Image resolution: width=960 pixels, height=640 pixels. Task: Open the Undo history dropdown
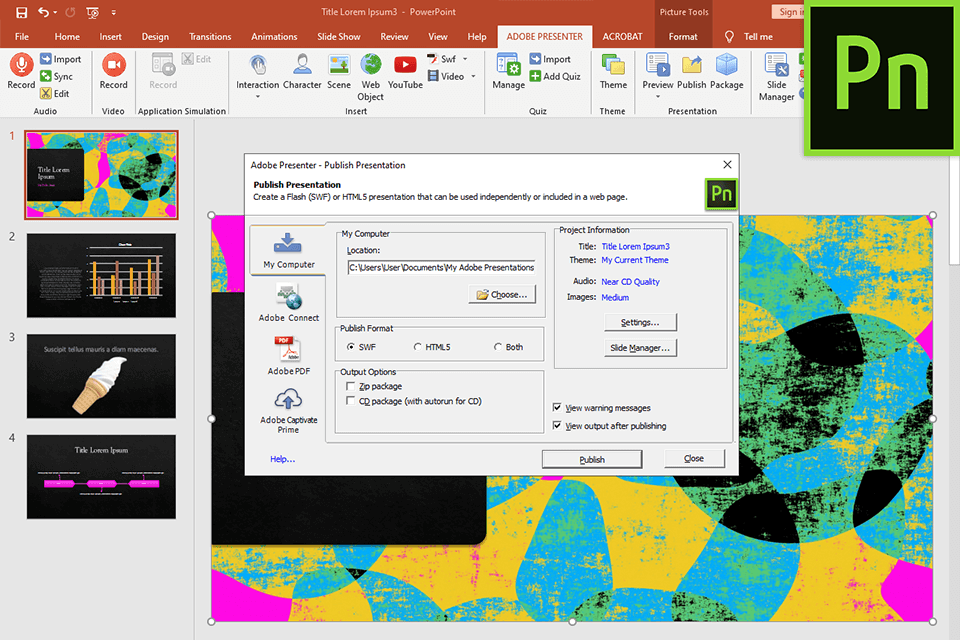point(55,12)
